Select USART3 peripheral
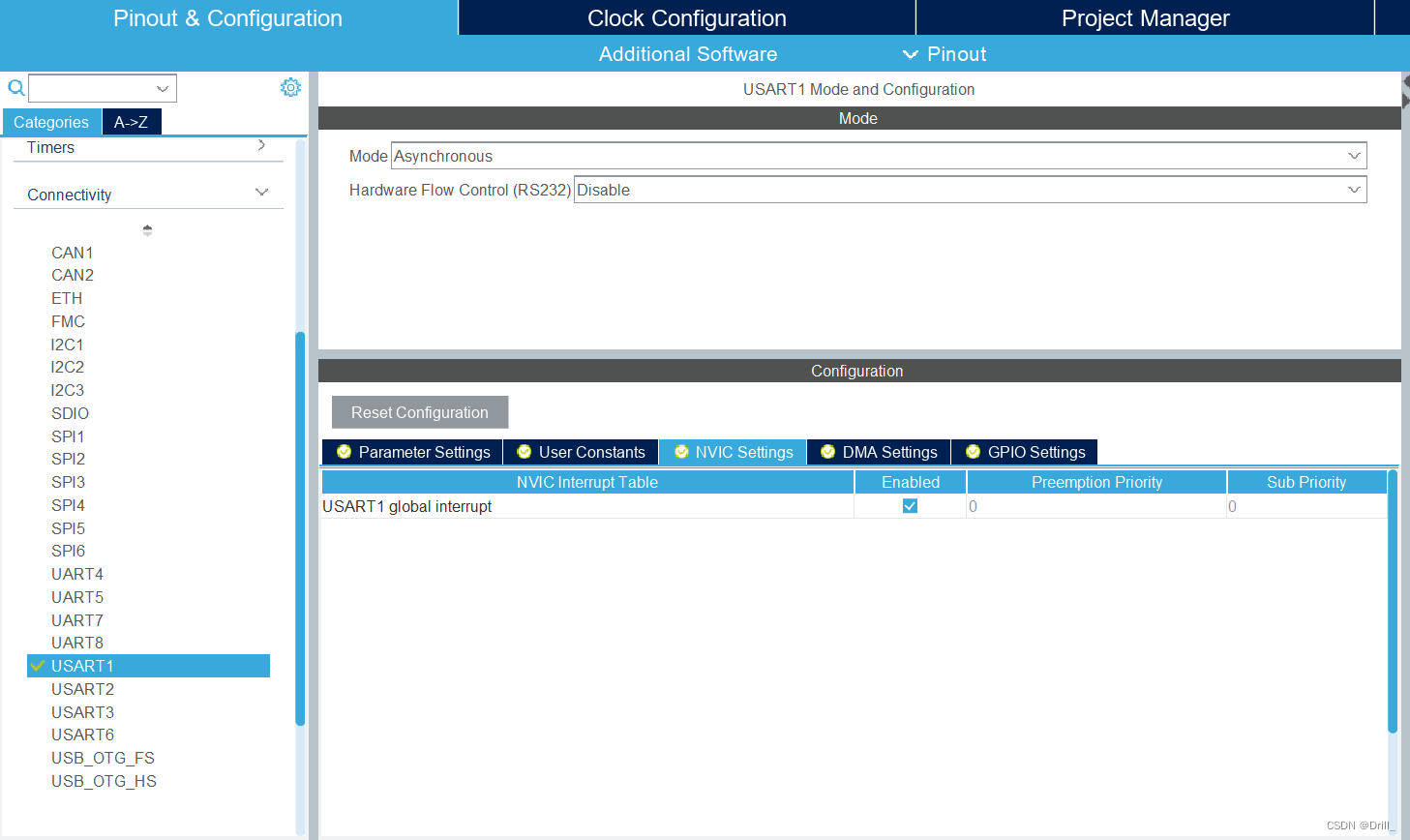Screen dimensions: 1410x840 [x=82, y=712]
